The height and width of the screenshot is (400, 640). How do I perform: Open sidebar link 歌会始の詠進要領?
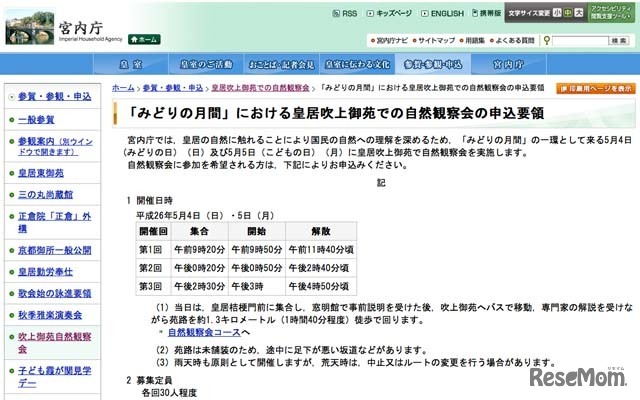(54, 293)
